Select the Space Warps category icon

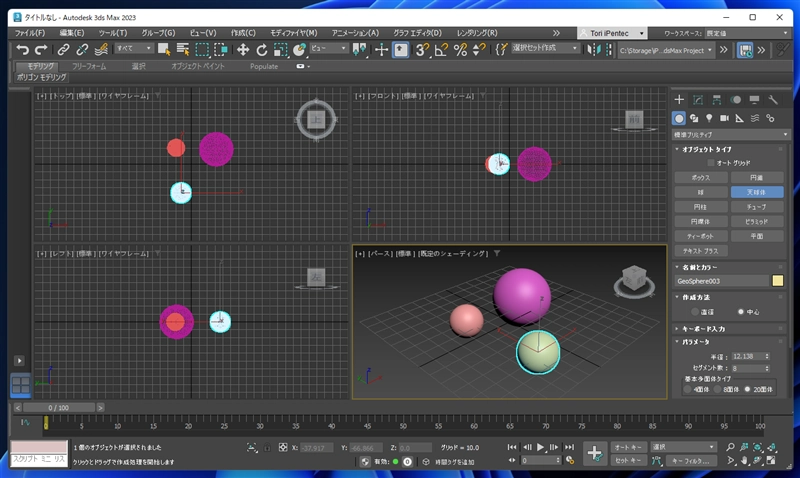click(x=755, y=118)
